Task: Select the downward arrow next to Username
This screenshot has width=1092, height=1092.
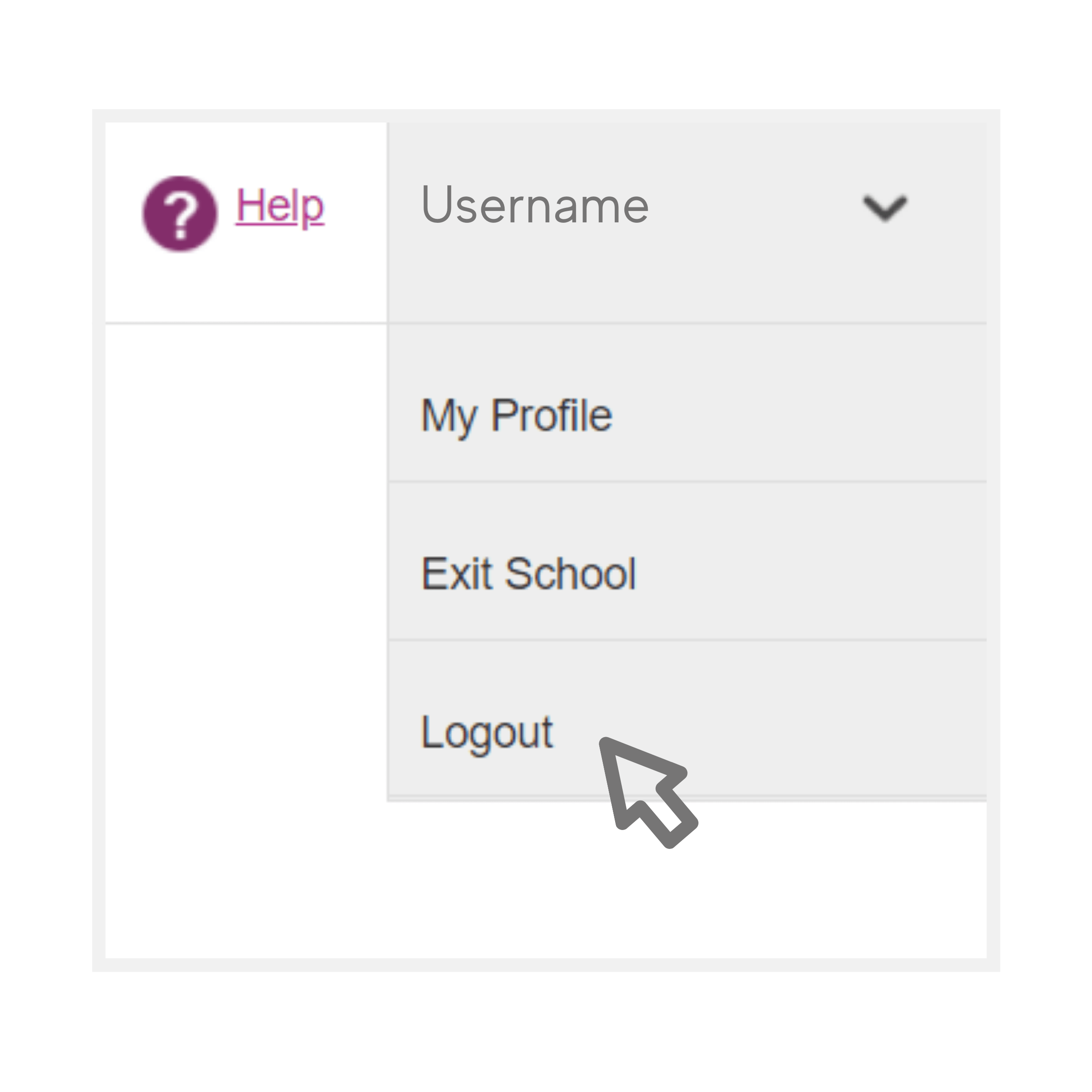Action: click(885, 207)
